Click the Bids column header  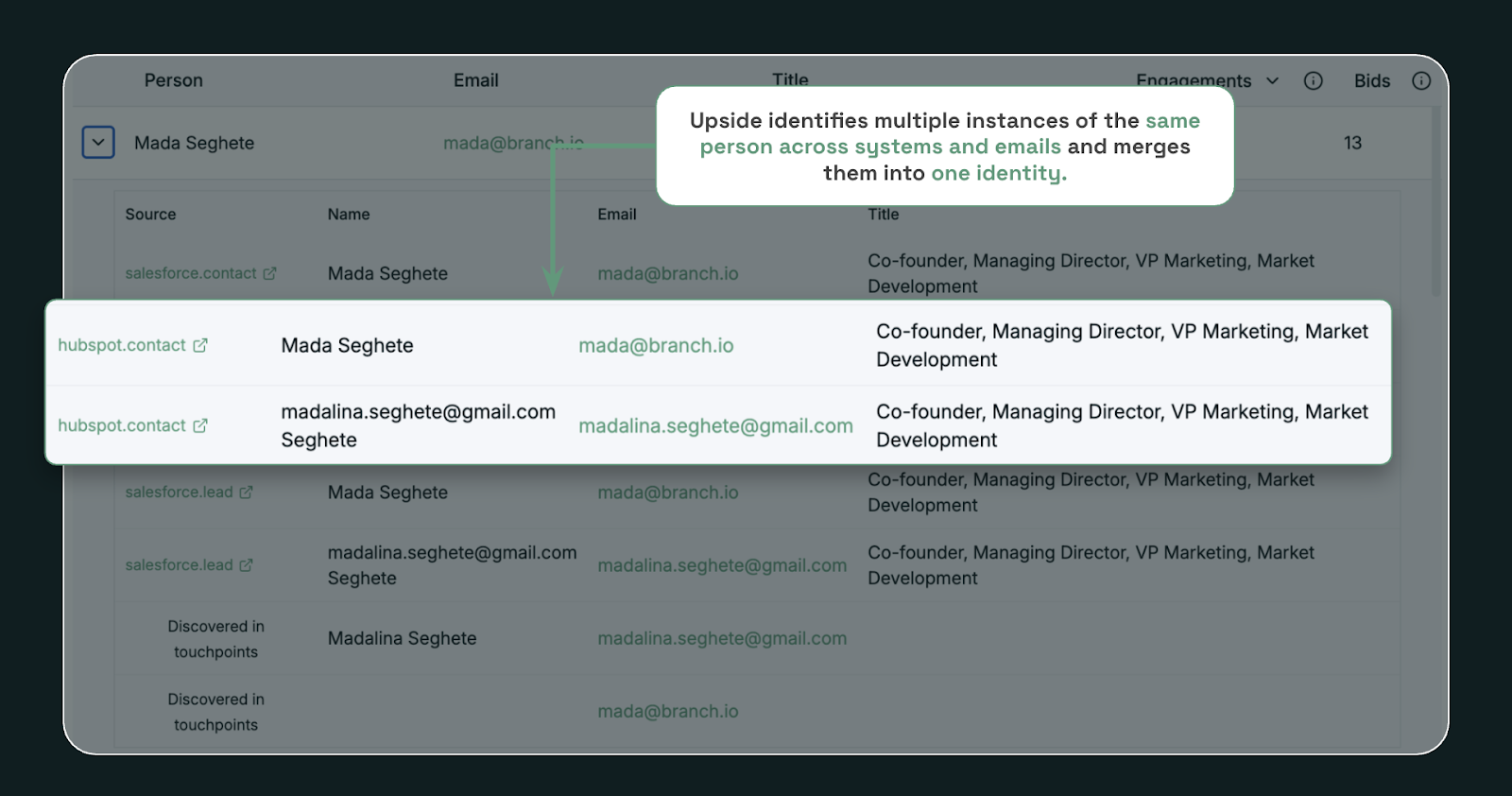[x=1372, y=80]
